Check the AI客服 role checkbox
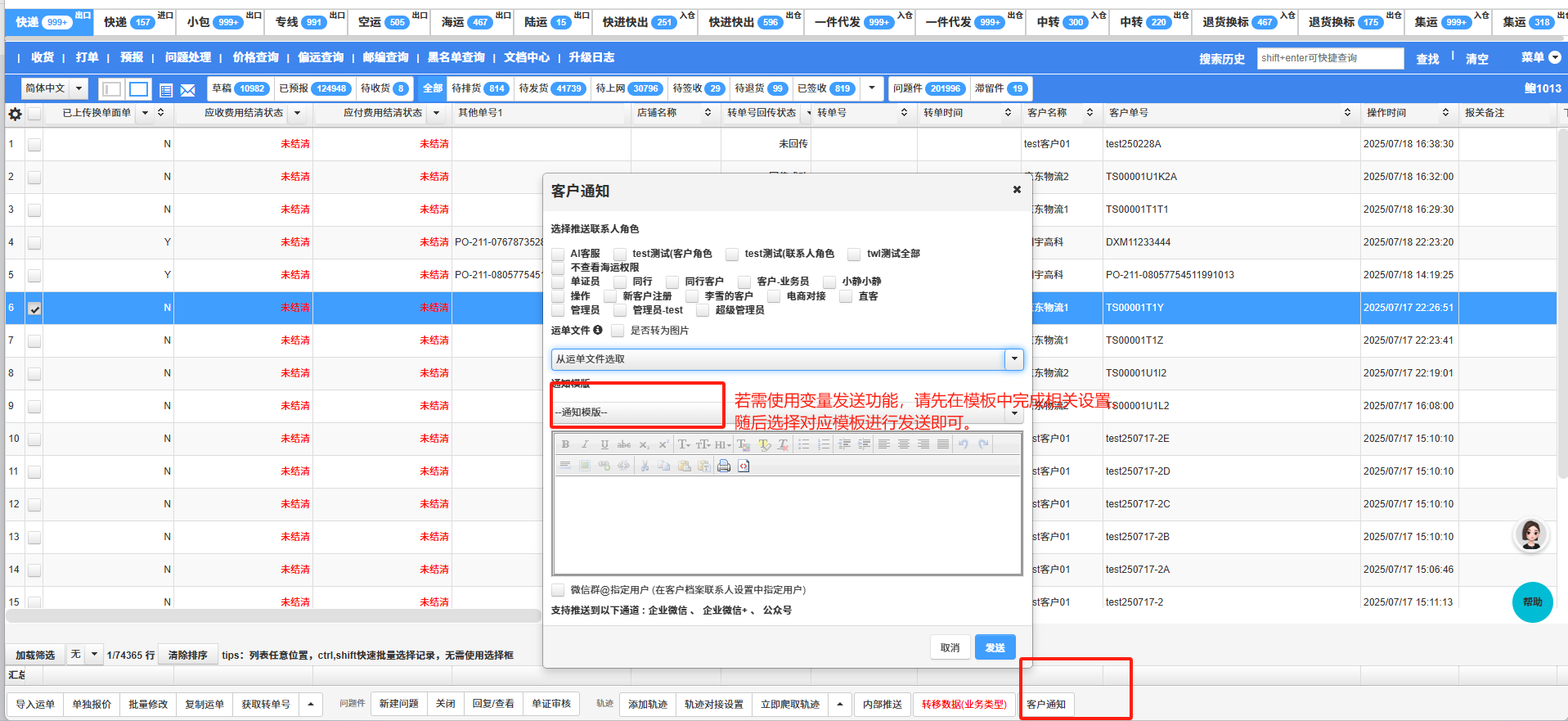The image size is (1568, 721). pos(558,255)
